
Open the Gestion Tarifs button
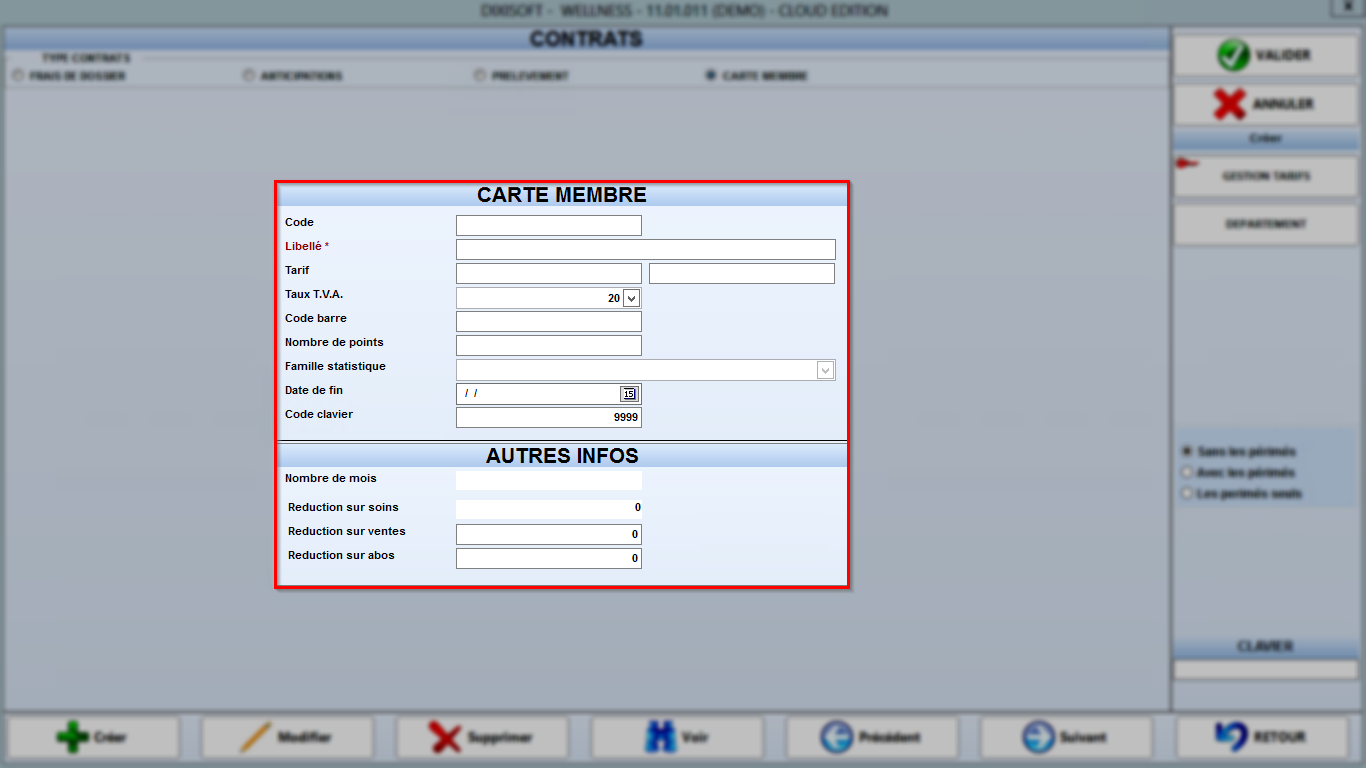[x=1266, y=176]
